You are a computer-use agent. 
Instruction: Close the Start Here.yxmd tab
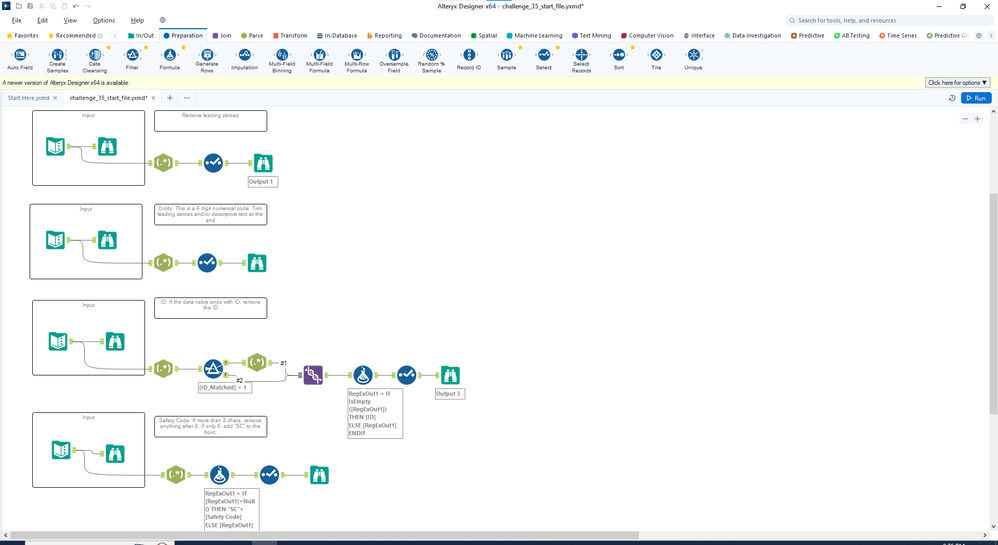(x=55, y=98)
